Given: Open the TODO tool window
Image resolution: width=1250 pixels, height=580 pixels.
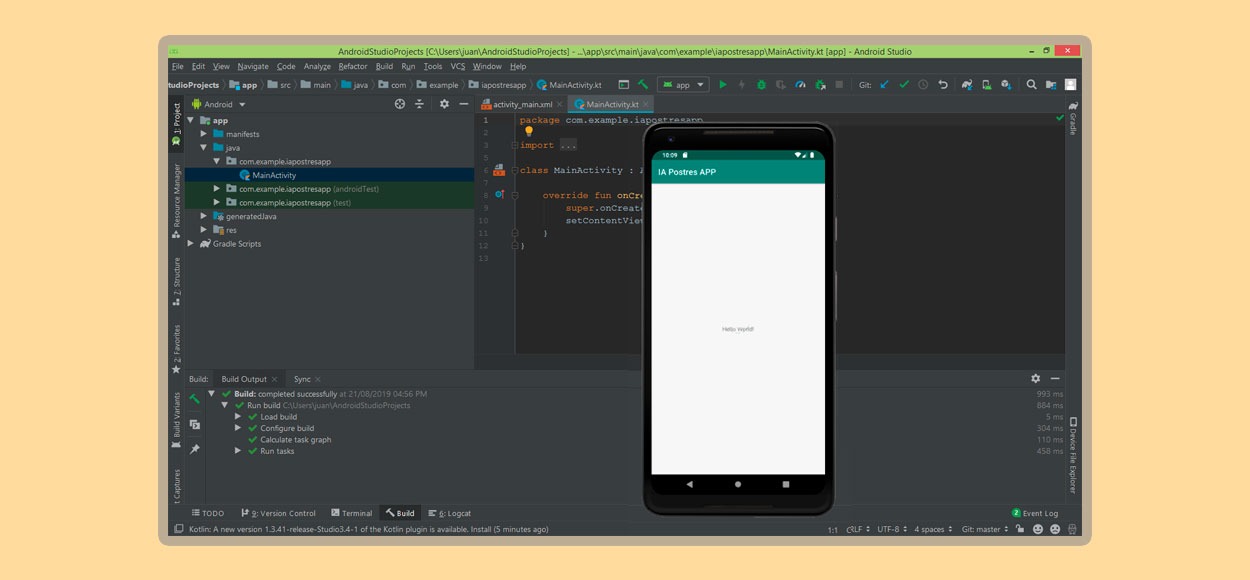Looking at the screenshot, I should (x=208, y=513).
